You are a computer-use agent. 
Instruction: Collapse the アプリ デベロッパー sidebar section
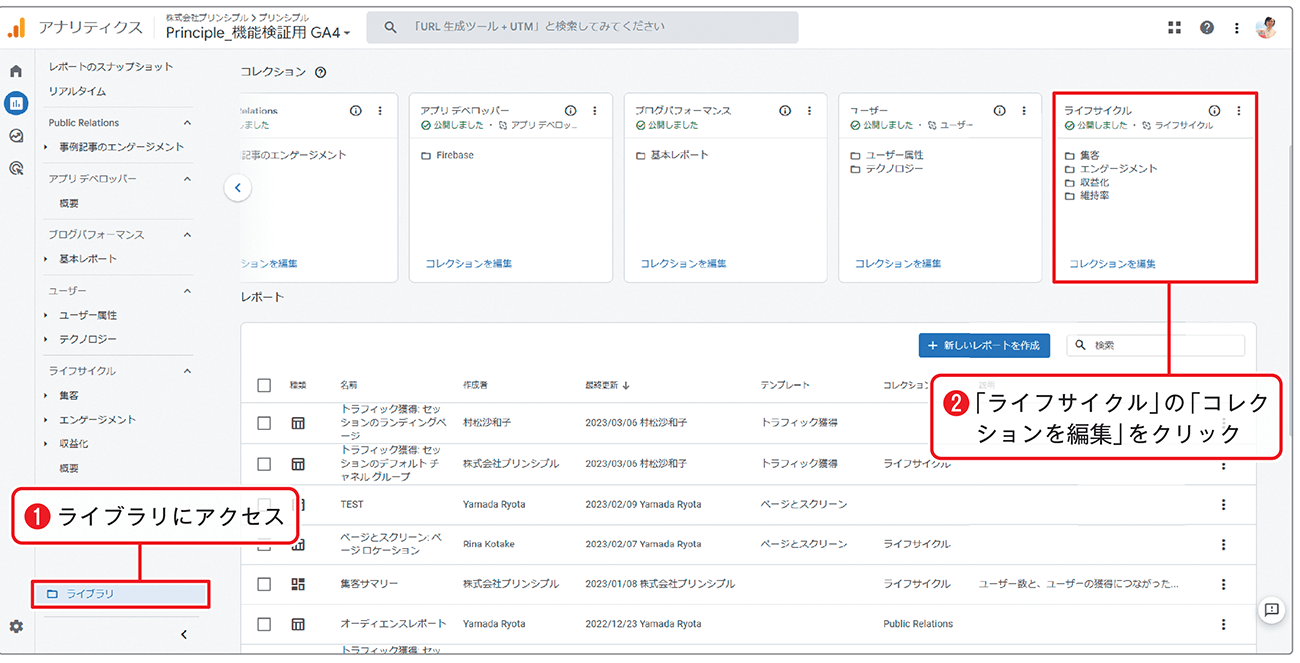pyautogui.click(x=186, y=179)
